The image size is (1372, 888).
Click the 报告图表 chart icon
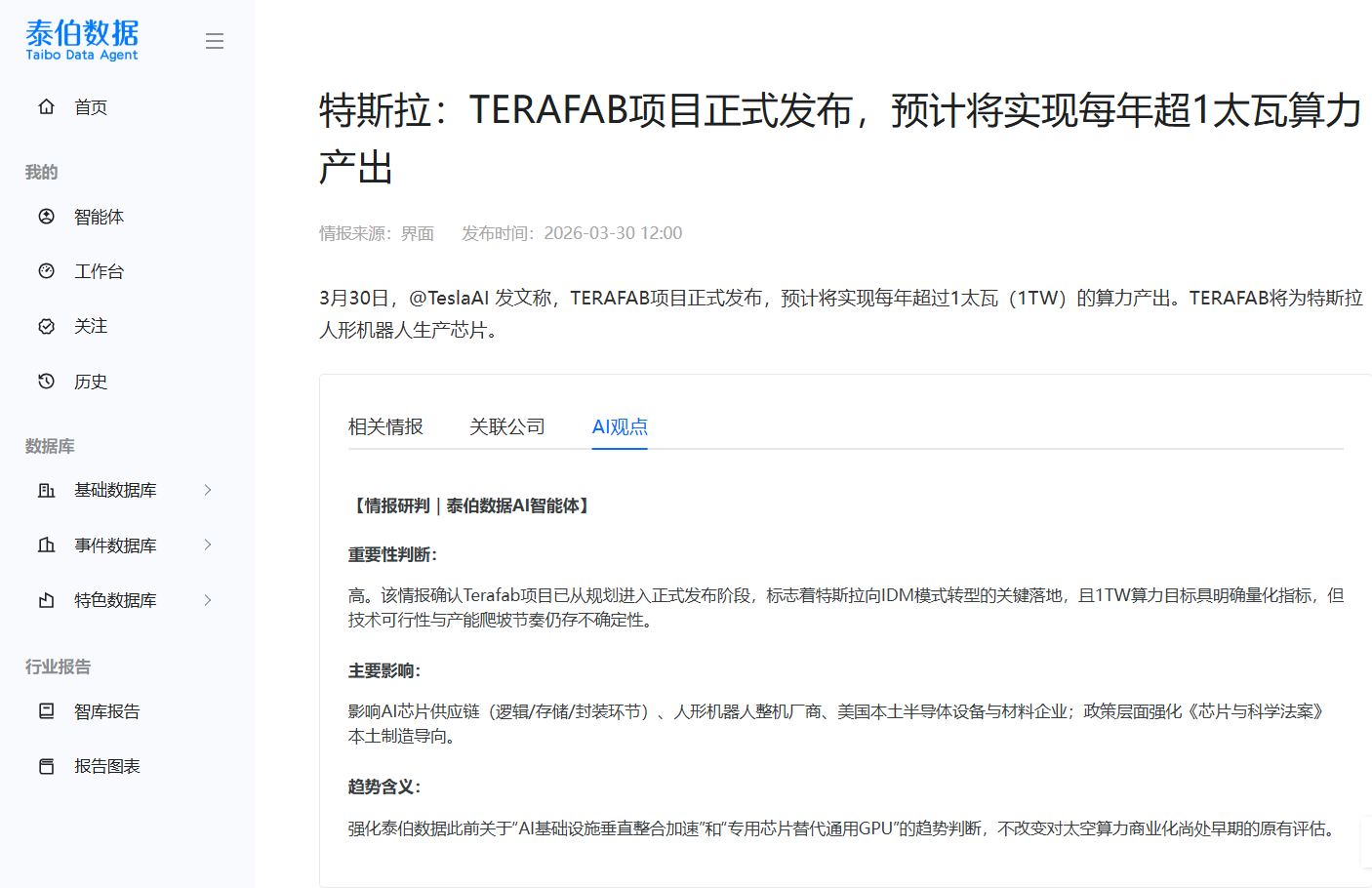coord(46,766)
